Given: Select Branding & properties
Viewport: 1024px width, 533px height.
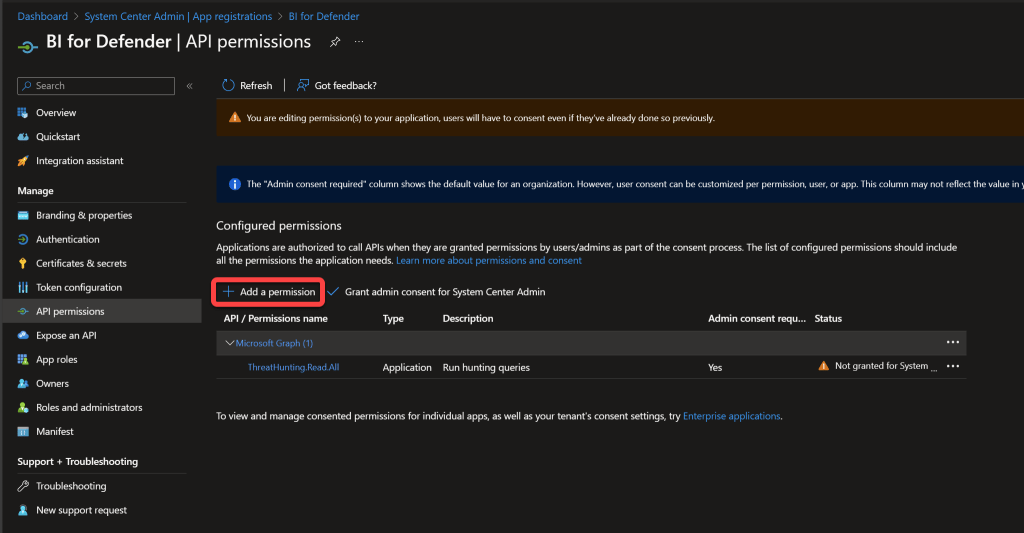Looking at the screenshot, I should coord(84,215).
